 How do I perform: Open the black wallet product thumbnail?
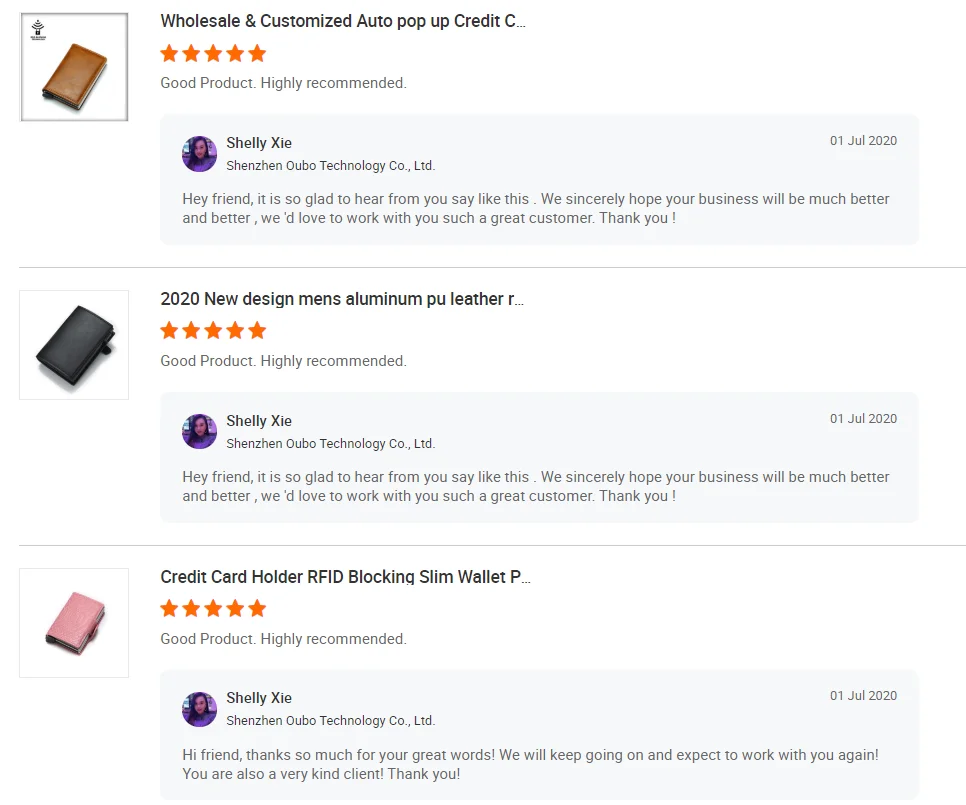click(74, 345)
